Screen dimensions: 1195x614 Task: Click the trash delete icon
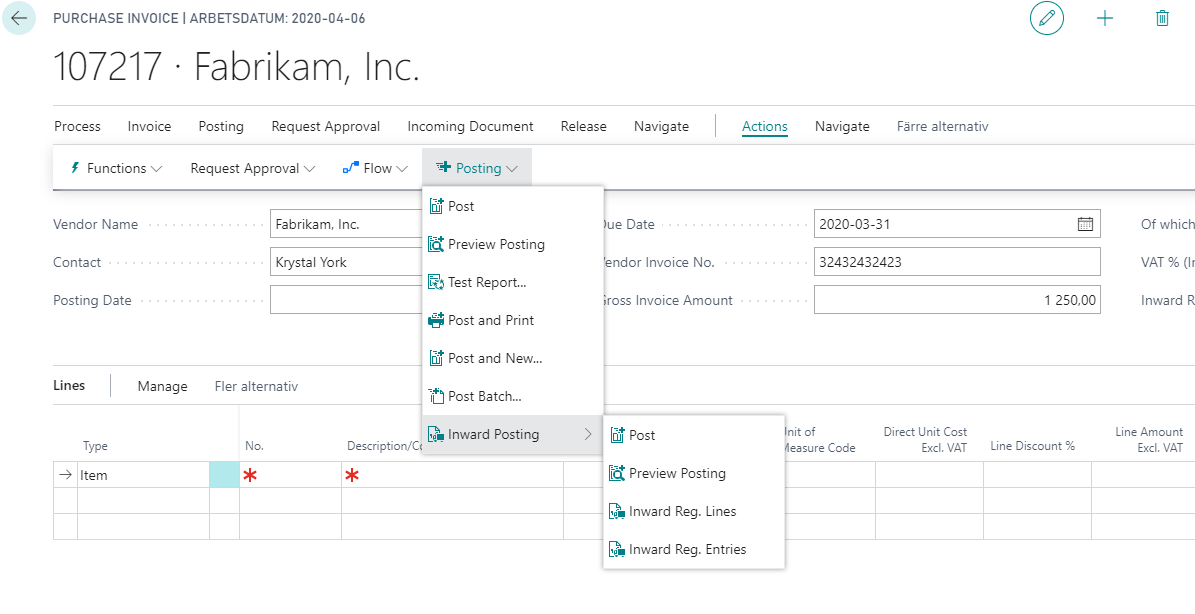pyautogui.click(x=1162, y=18)
